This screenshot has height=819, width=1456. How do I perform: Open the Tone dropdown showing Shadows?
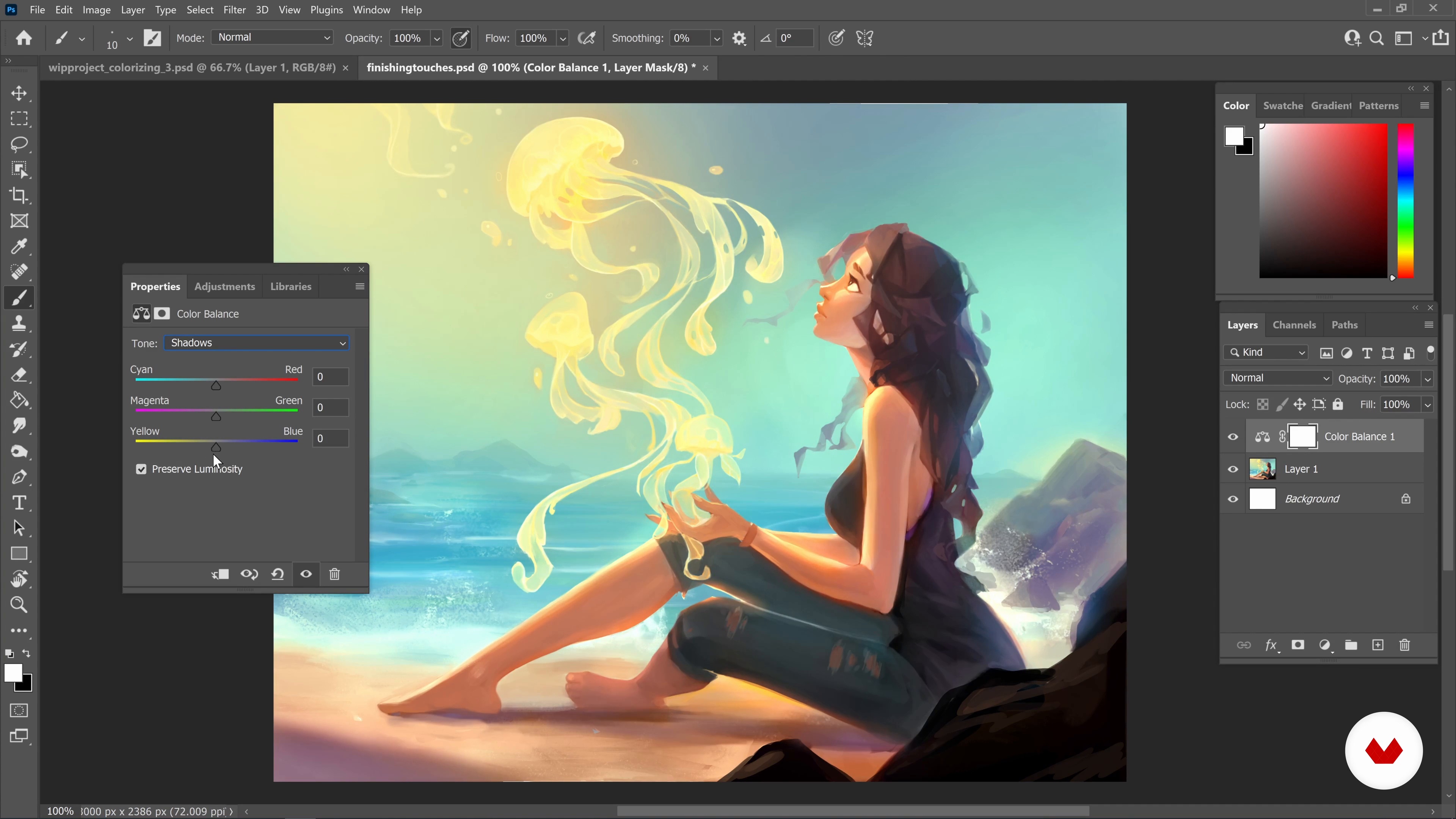[x=257, y=343]
